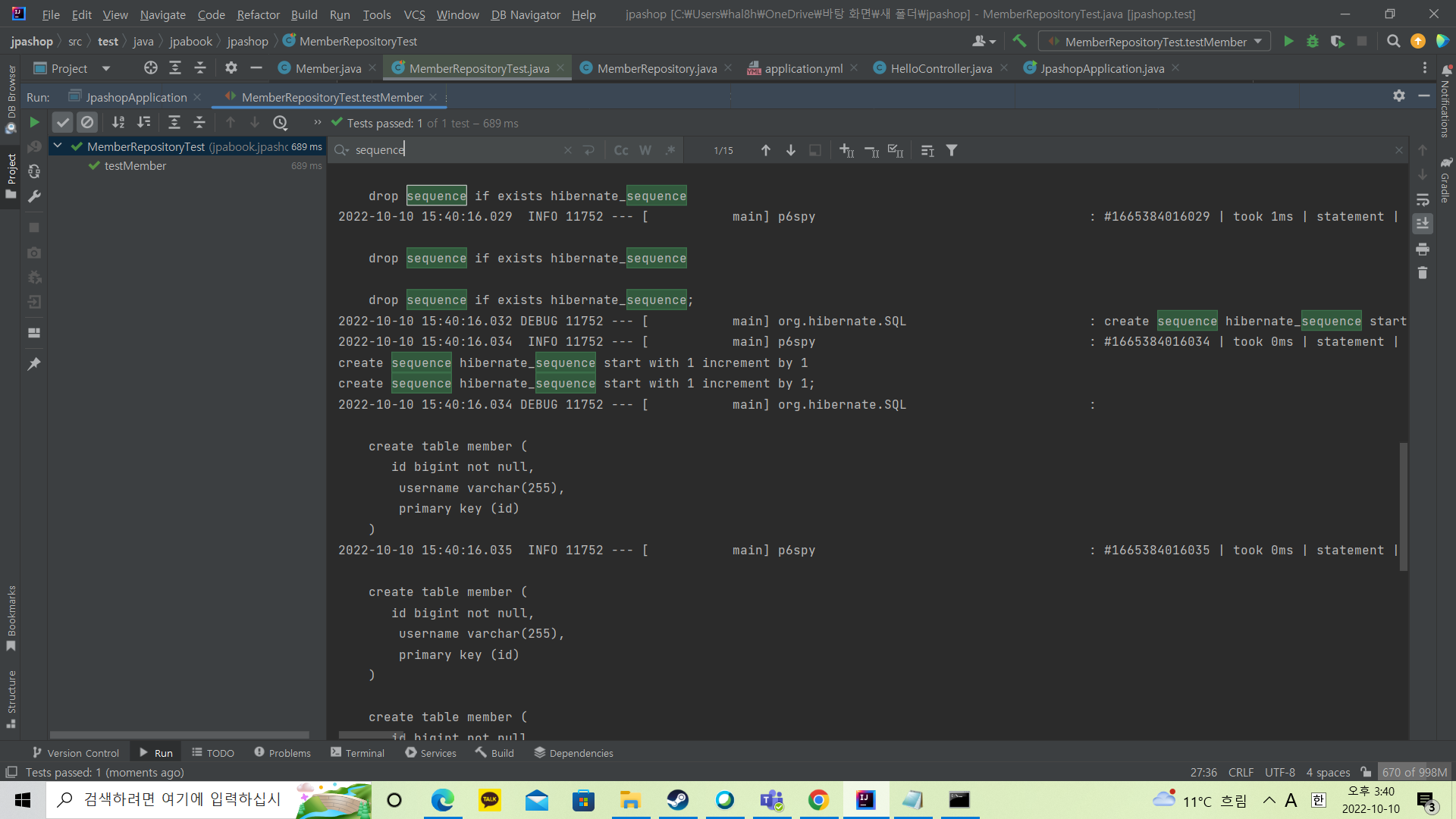Switch to HelloController.java tab
This screenshot has height=819, width=1456.
point(940,68)
